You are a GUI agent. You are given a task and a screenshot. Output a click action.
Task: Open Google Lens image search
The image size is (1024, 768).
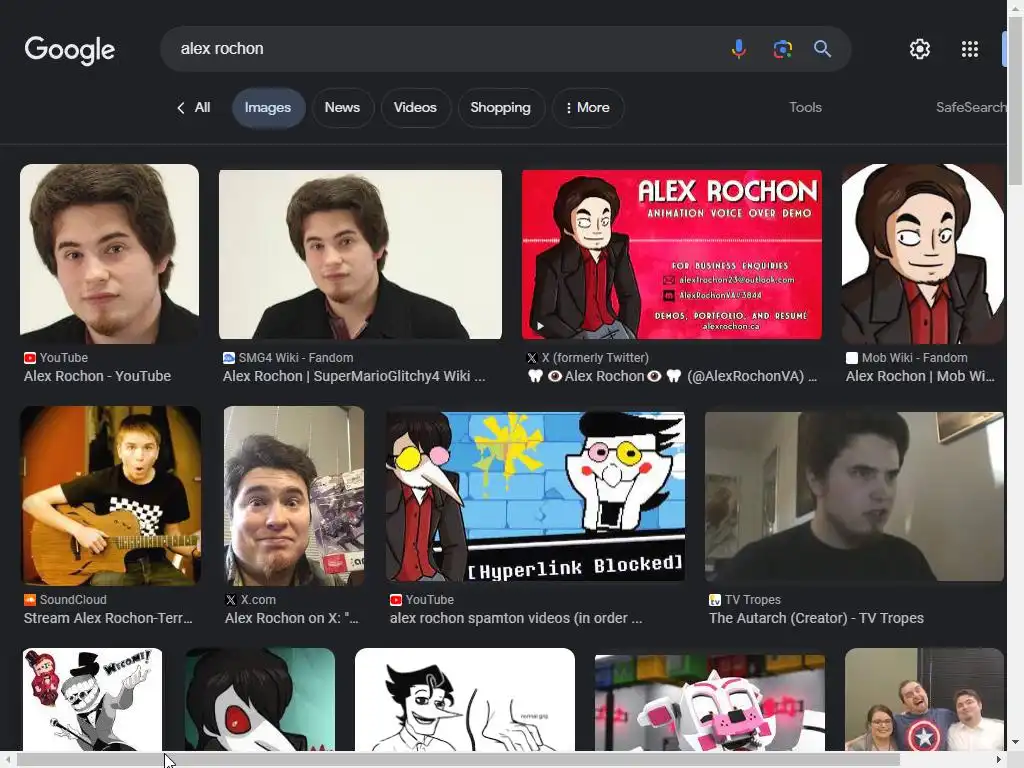[x=782, y=49]
